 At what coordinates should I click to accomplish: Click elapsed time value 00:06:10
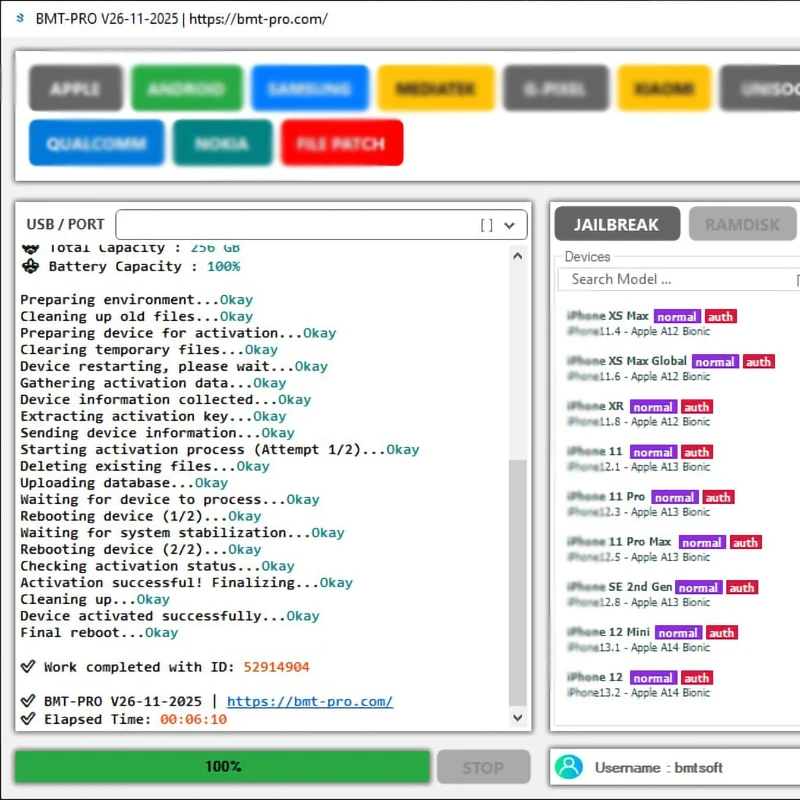point(193,719)
